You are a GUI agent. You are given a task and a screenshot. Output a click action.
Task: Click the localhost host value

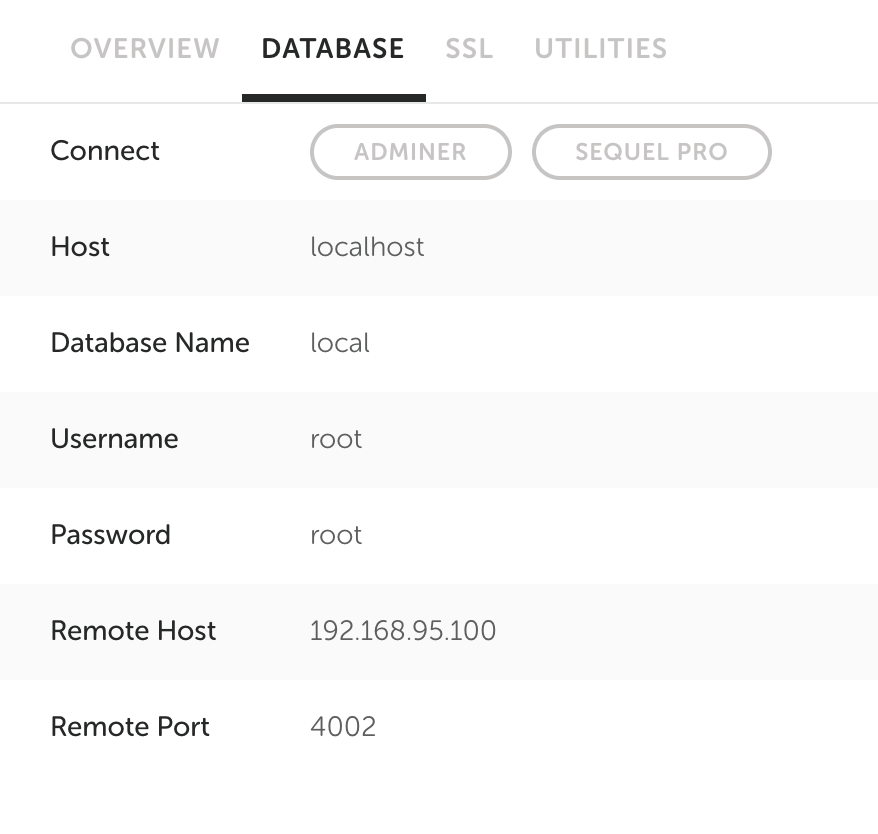[367, 247]
